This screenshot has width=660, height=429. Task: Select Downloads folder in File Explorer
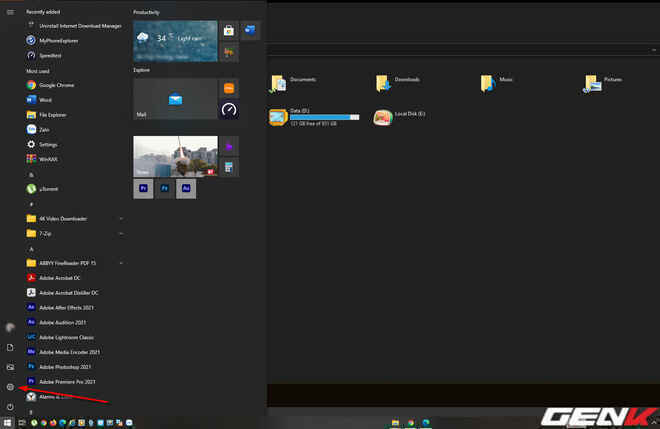398,83
